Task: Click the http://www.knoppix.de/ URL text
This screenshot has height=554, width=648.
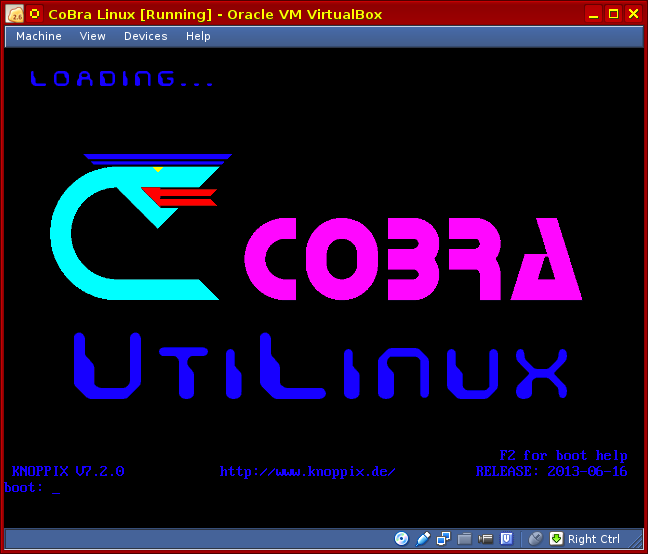Action: pyautogui.click(x=308, y=471)
